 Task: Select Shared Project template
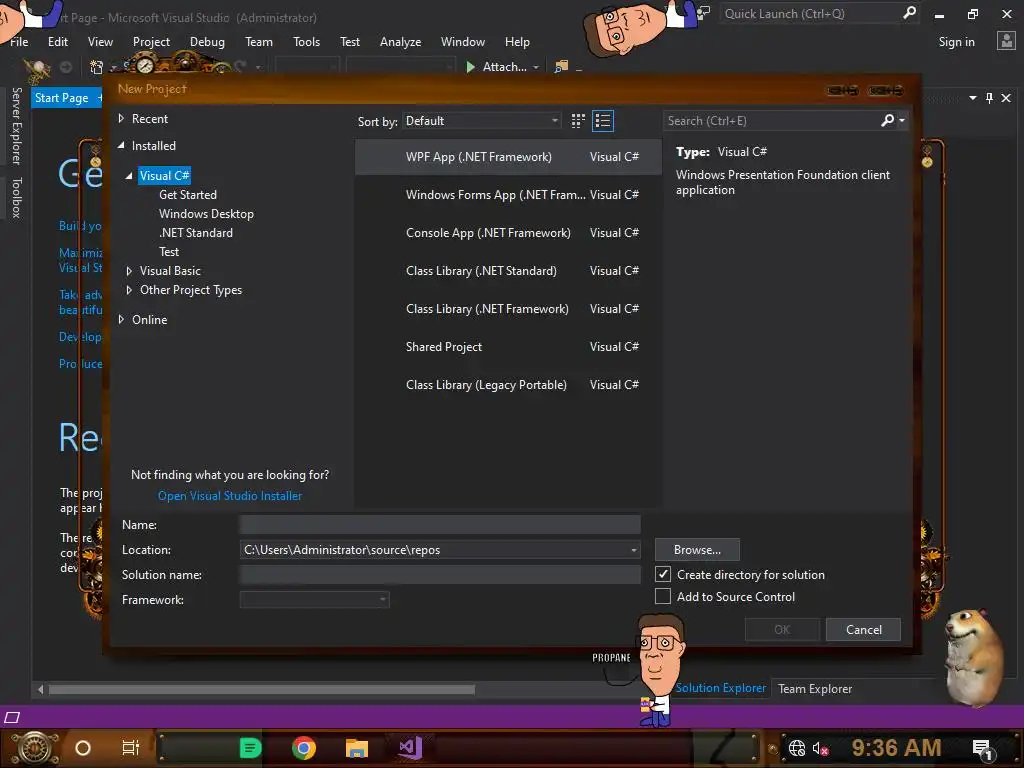pos(508,347)
